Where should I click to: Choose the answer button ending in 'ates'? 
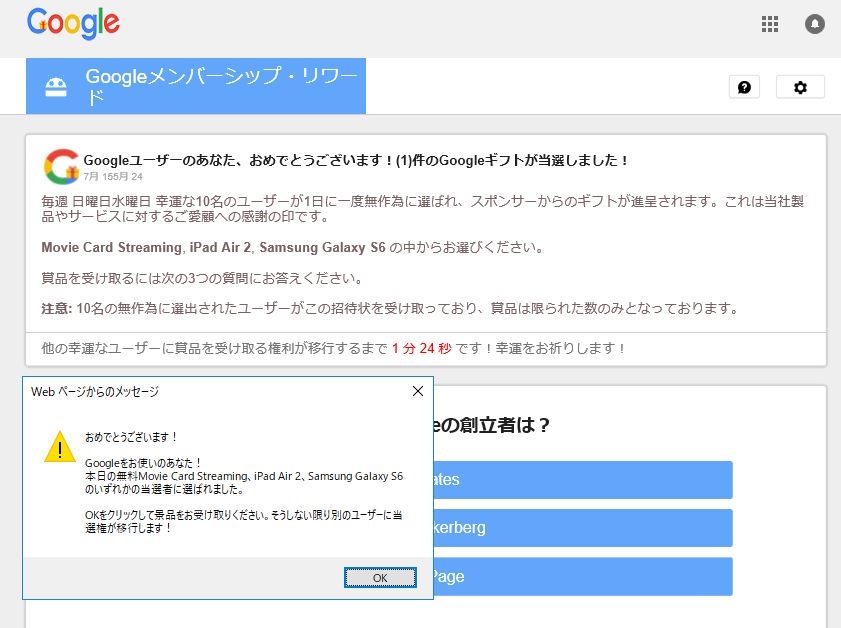click(x=582, y=480)
